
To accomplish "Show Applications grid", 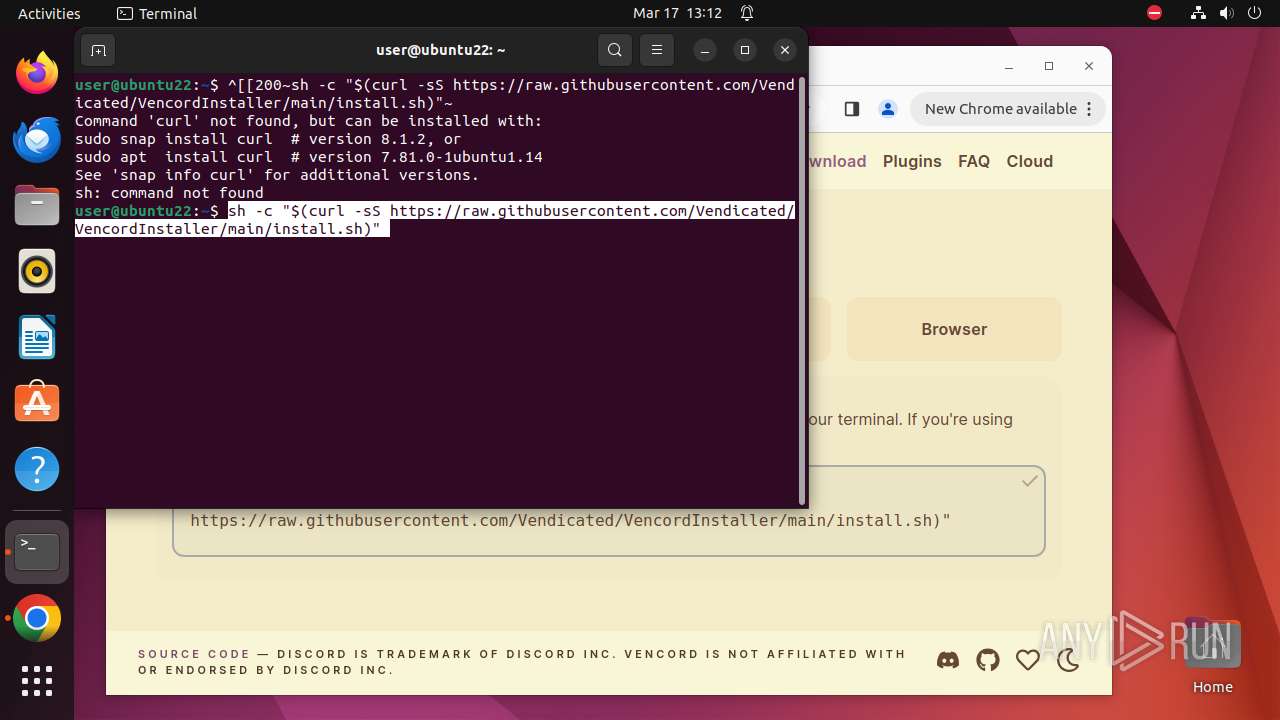I will click(x=37, y=681).
